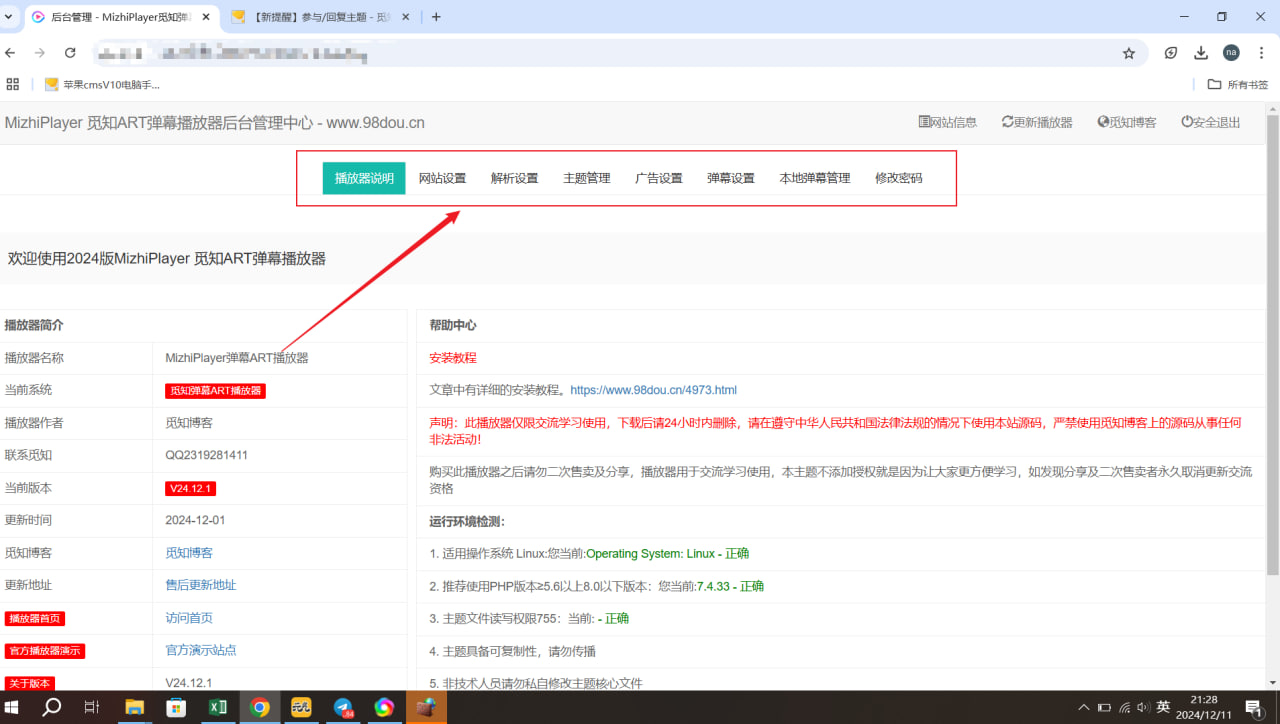Image resolution: width=1280 pixels, height=724 pixels.
Task: Expand the tab search dropdown arrow
Action: pyautogui.click(x=9, y=17)
